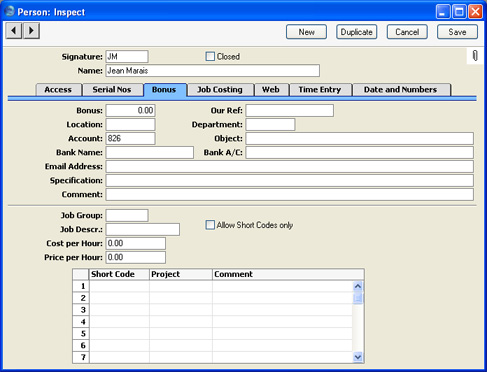Open the Web tab
Image resolution: width=487 pixels, height=372 pixels.
271,90
